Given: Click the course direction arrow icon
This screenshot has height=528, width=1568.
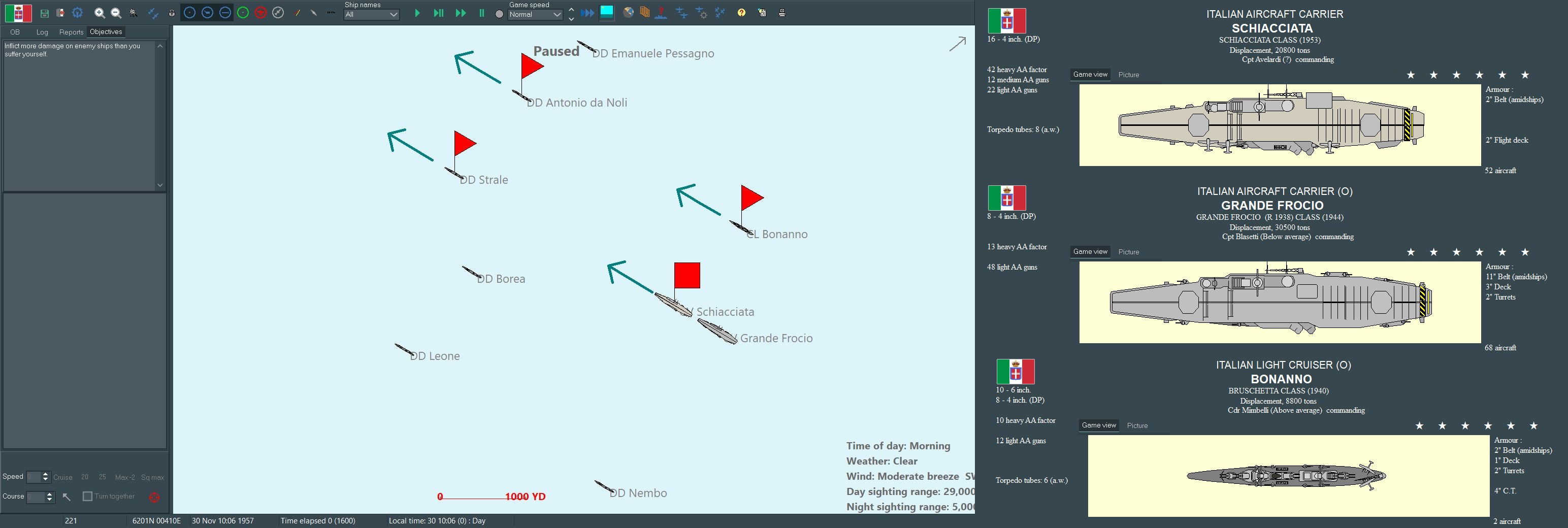Looking at the screenshot, I should click(67, 497).
